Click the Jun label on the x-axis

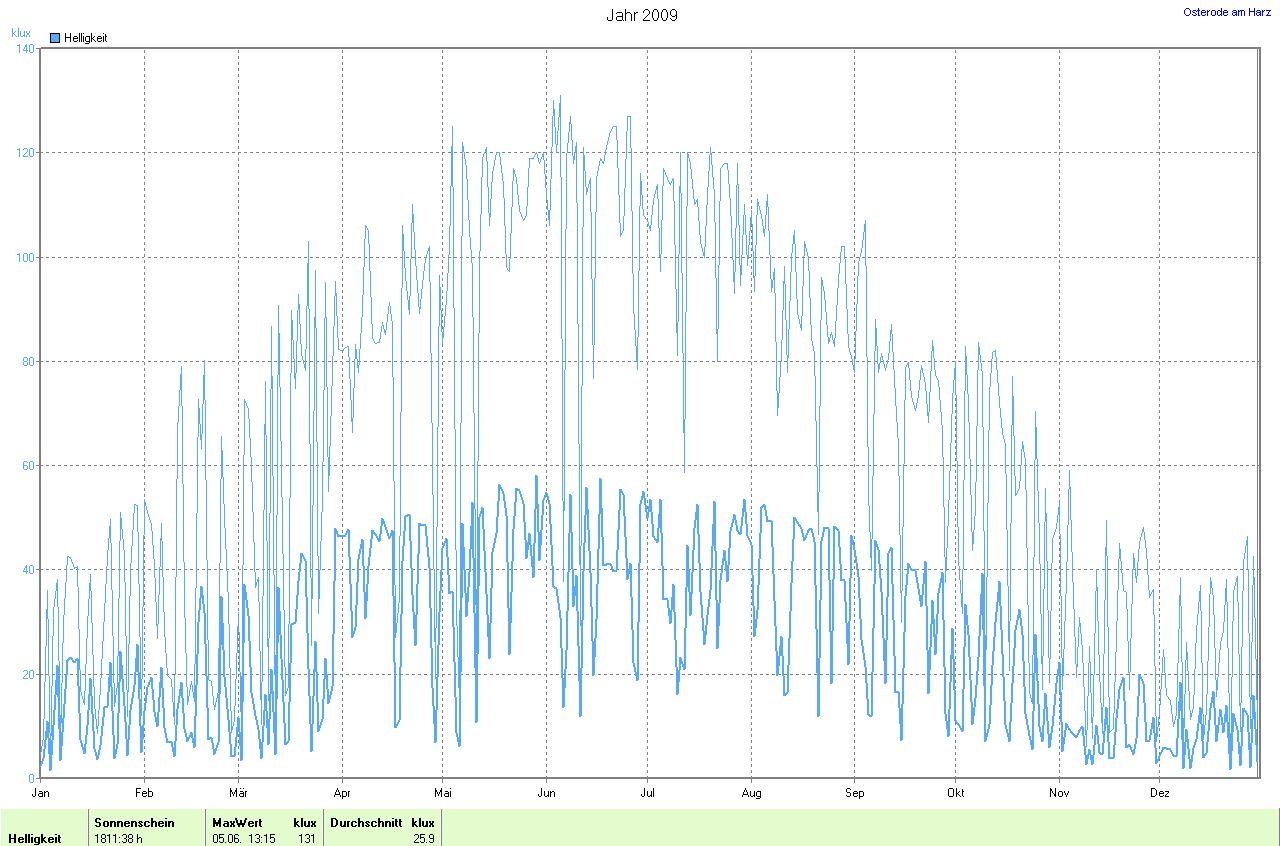546,793
